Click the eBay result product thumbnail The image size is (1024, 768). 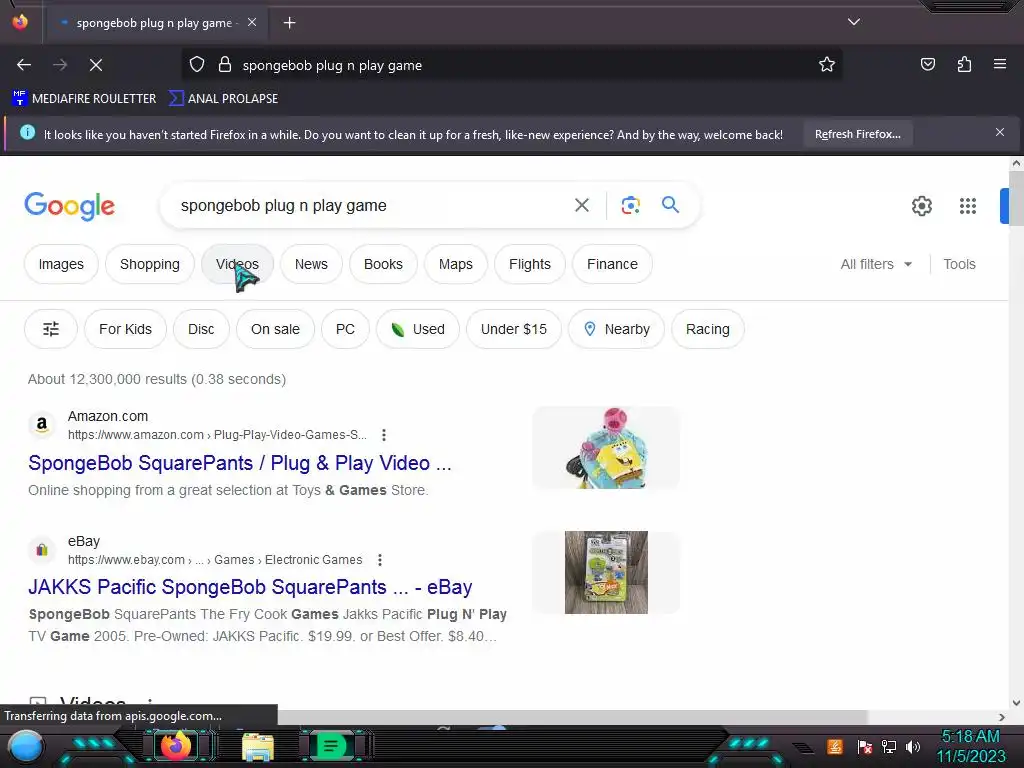pyautogui.click(x=606, y=572)
